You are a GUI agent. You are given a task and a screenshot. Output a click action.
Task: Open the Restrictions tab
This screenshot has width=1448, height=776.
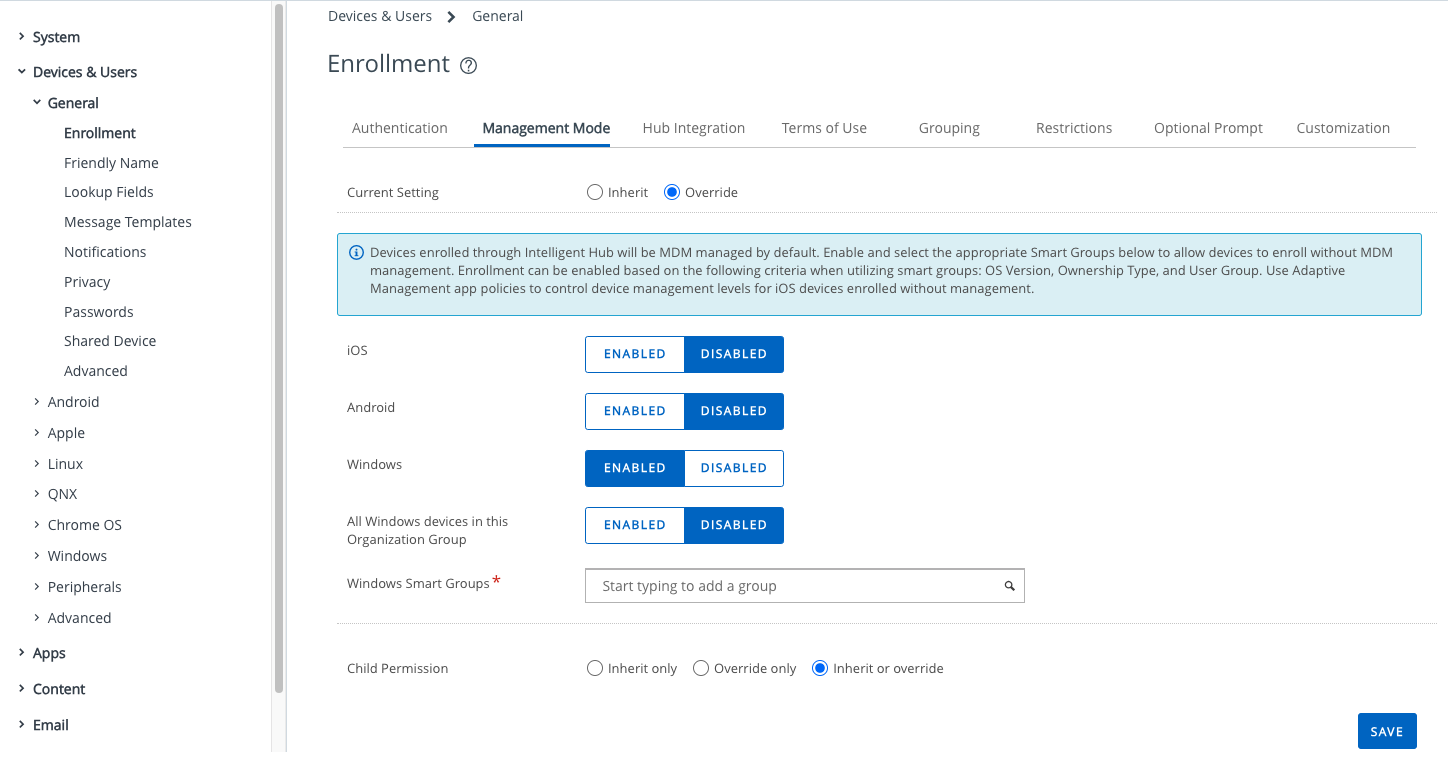1073,128
